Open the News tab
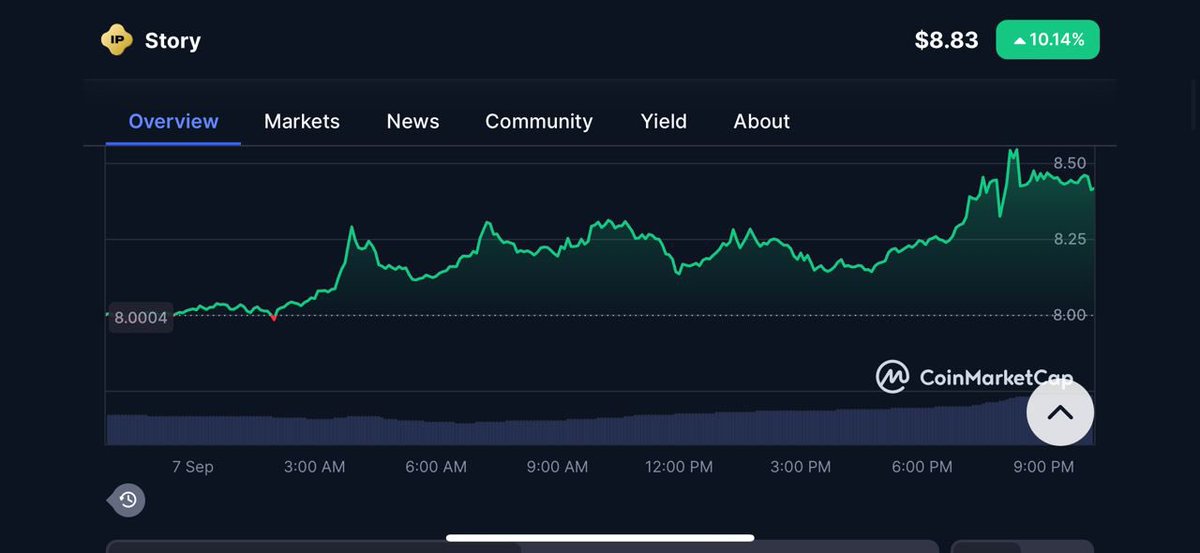The height and width of the screenshot is (553, 1200). pyautogui.click(x=413, y=121)
